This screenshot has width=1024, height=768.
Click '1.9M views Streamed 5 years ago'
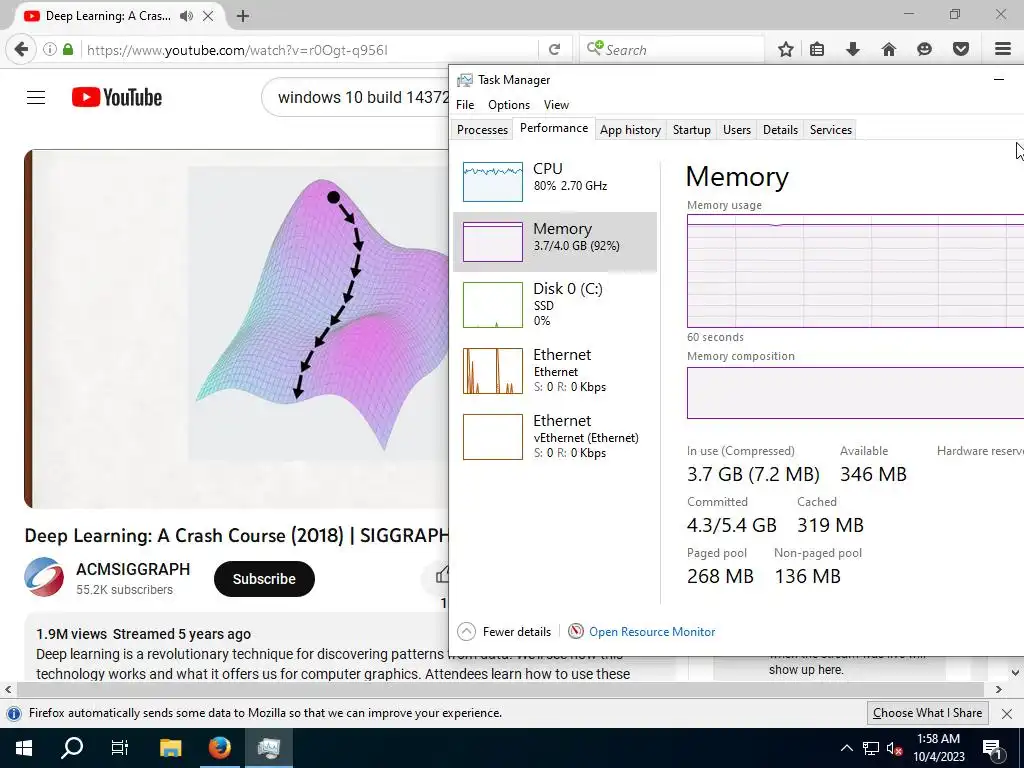click(x=144, y=634)
